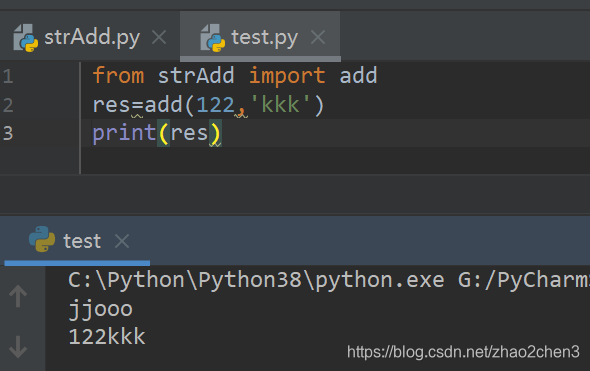
Task: Click 'res' inside the print call
Action: coord(189,134)
